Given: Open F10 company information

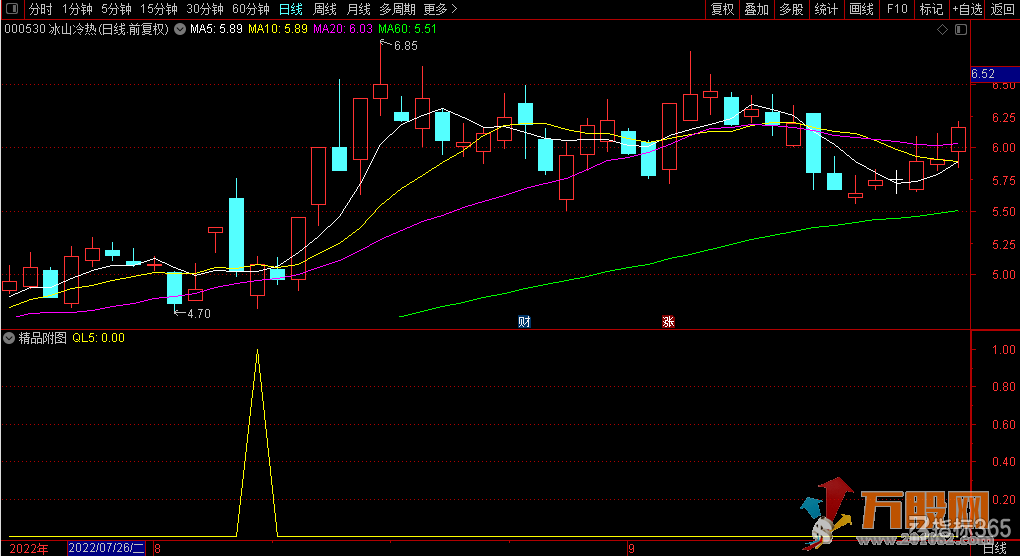Looking at the screenshot, I should 896,9.
